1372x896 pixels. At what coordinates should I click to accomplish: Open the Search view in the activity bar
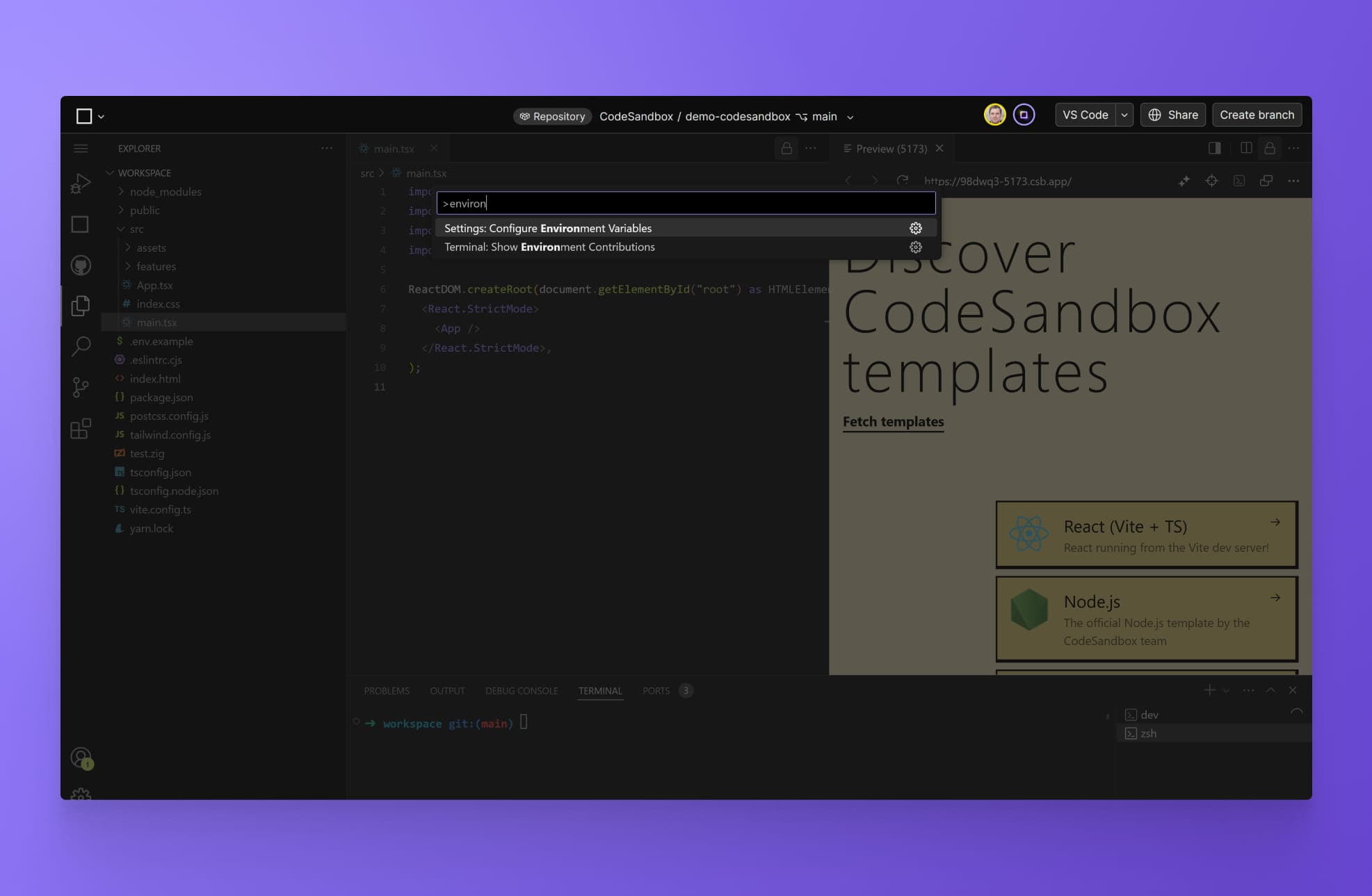81,346
